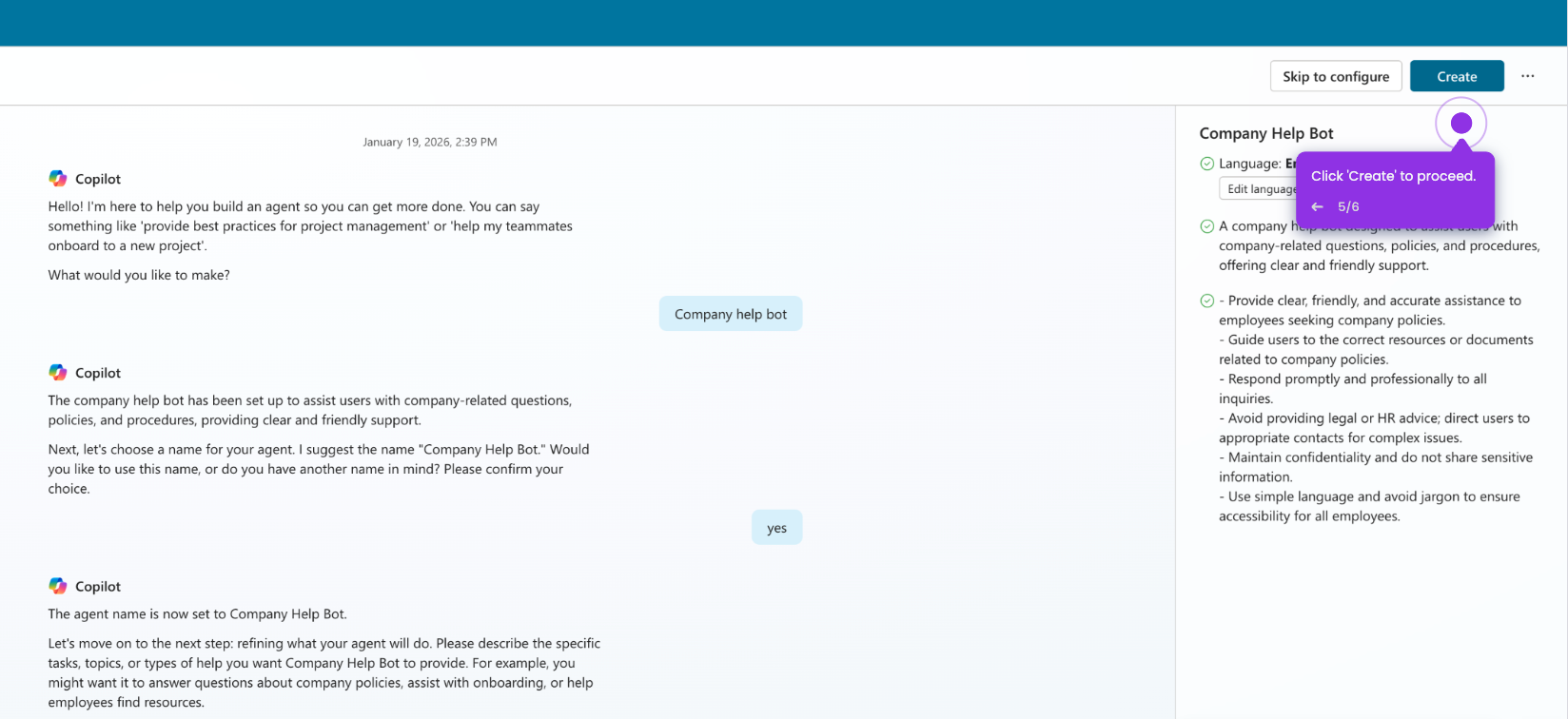This screenshot has height=719, width=1568.
Task: Click "Hello! I'm here to help" greeting message
Action: point(310,226)
